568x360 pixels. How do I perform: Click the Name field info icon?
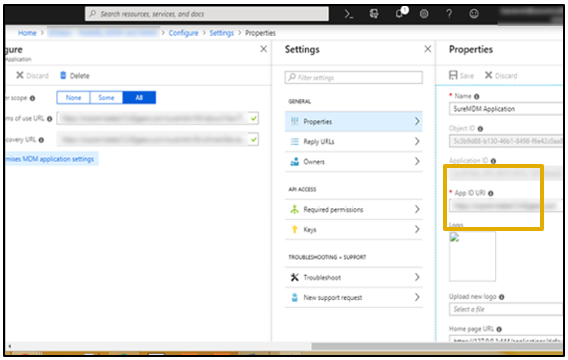click(x=477, y=96)
